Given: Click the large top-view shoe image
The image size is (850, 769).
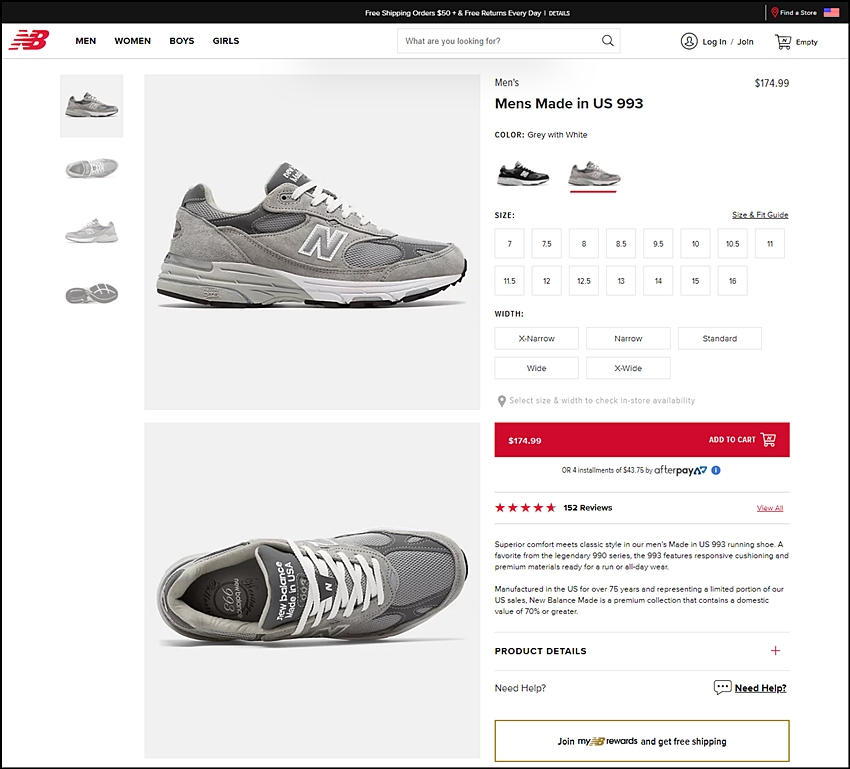Looking at the screenshot, I should [312, 590].
